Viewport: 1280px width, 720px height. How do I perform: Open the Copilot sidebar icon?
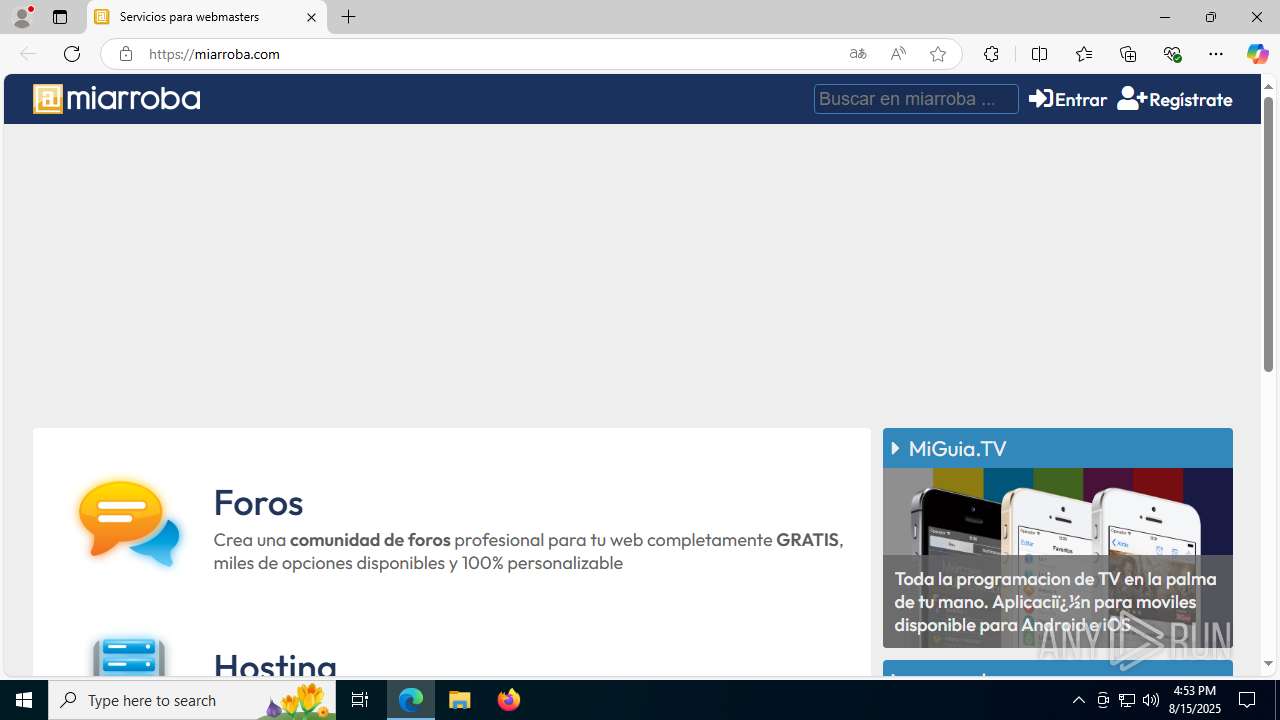coord(1257,54)
